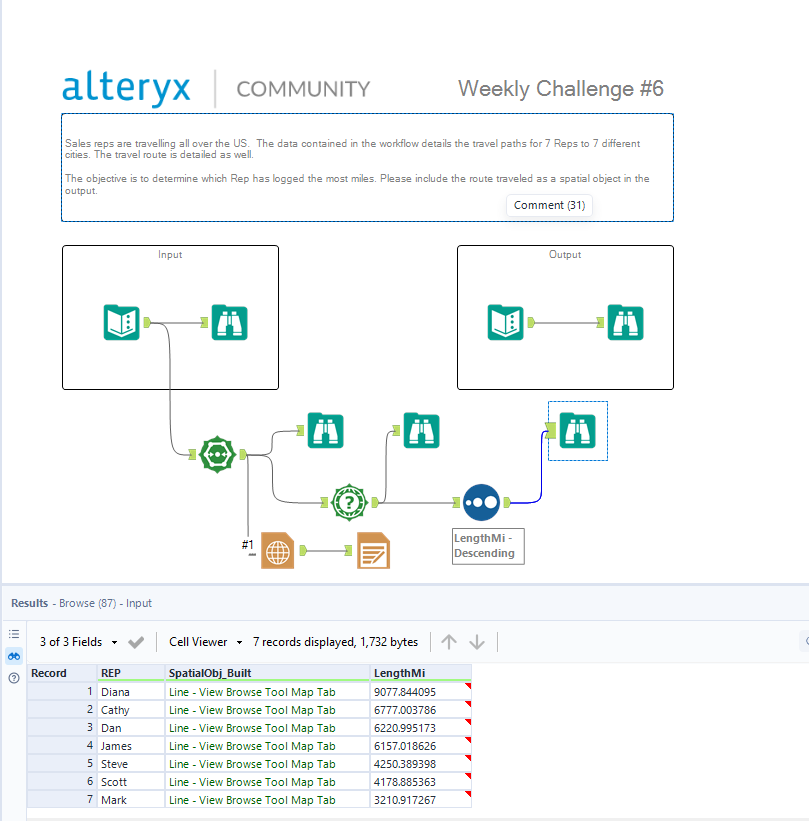This screenshot has width=809, height=821.
Task: Select the highlighted Browse tool after Sort
Action: 578,430
